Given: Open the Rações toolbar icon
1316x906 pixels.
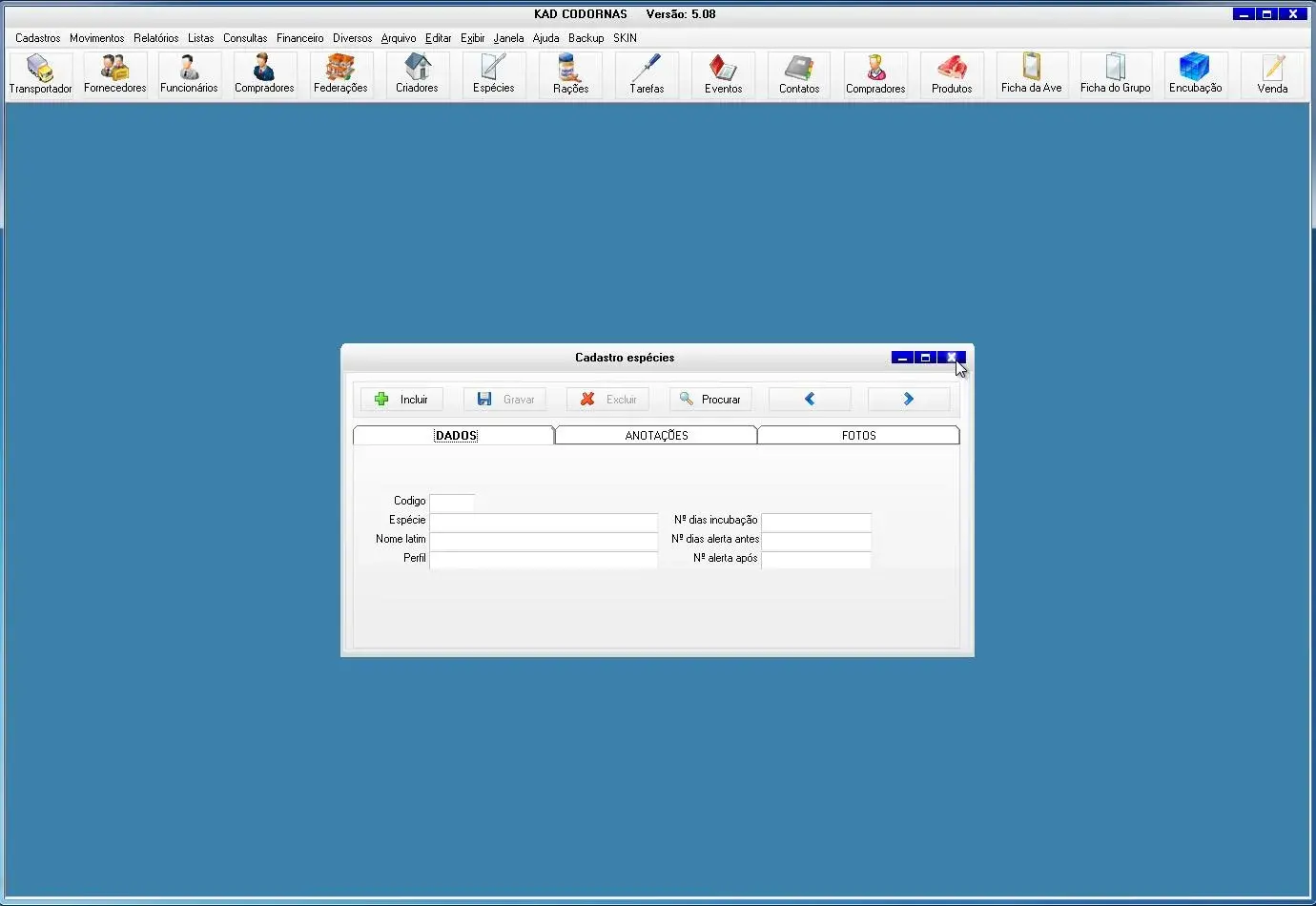Looking at the screenshot, I should 570,74.
